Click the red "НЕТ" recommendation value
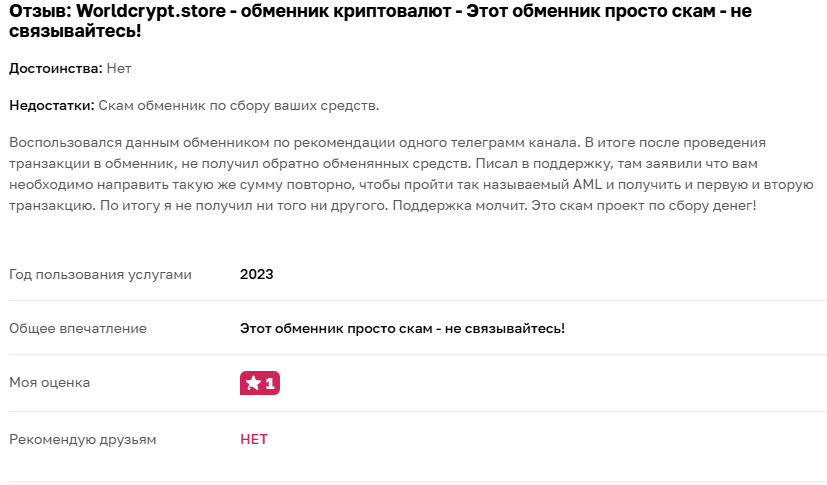Screen dimensions: 827x485 pos(254,438)
